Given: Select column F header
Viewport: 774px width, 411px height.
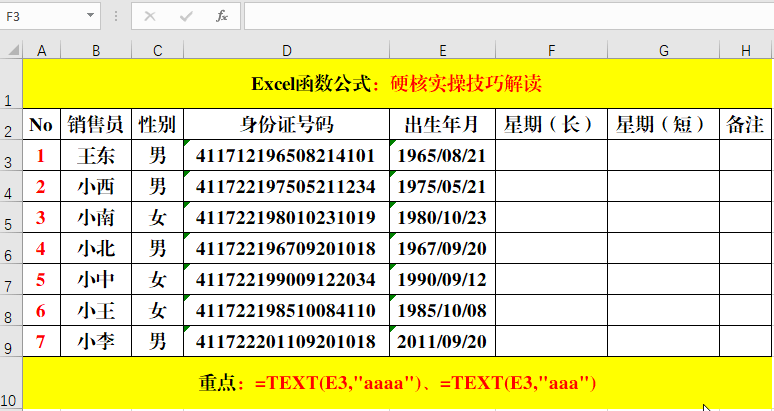Looking at the screenshot, I should tap(551, 50).
